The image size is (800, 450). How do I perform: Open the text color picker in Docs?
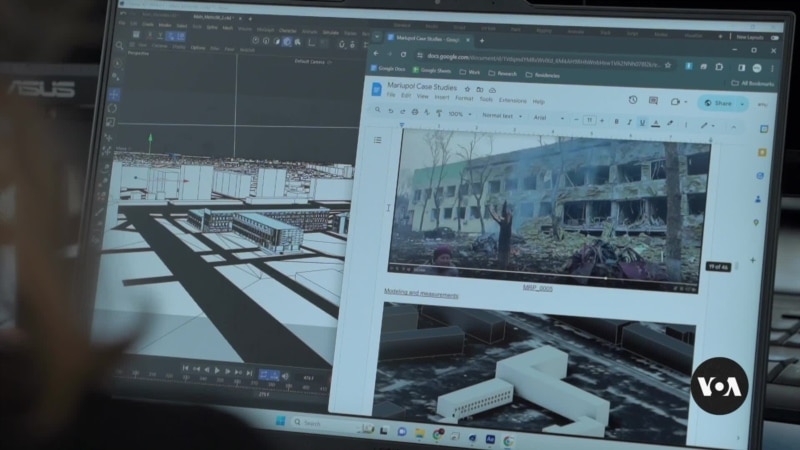pos(656,123)
